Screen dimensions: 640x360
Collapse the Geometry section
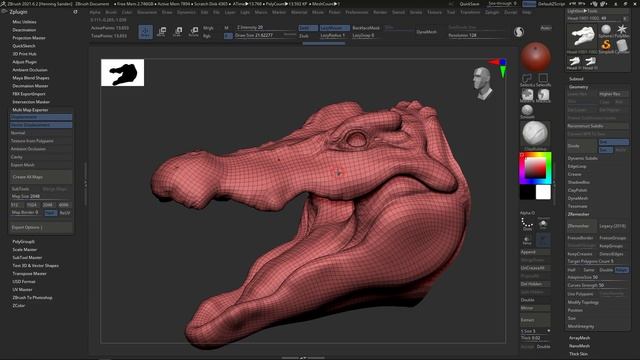tap(578, 87)
